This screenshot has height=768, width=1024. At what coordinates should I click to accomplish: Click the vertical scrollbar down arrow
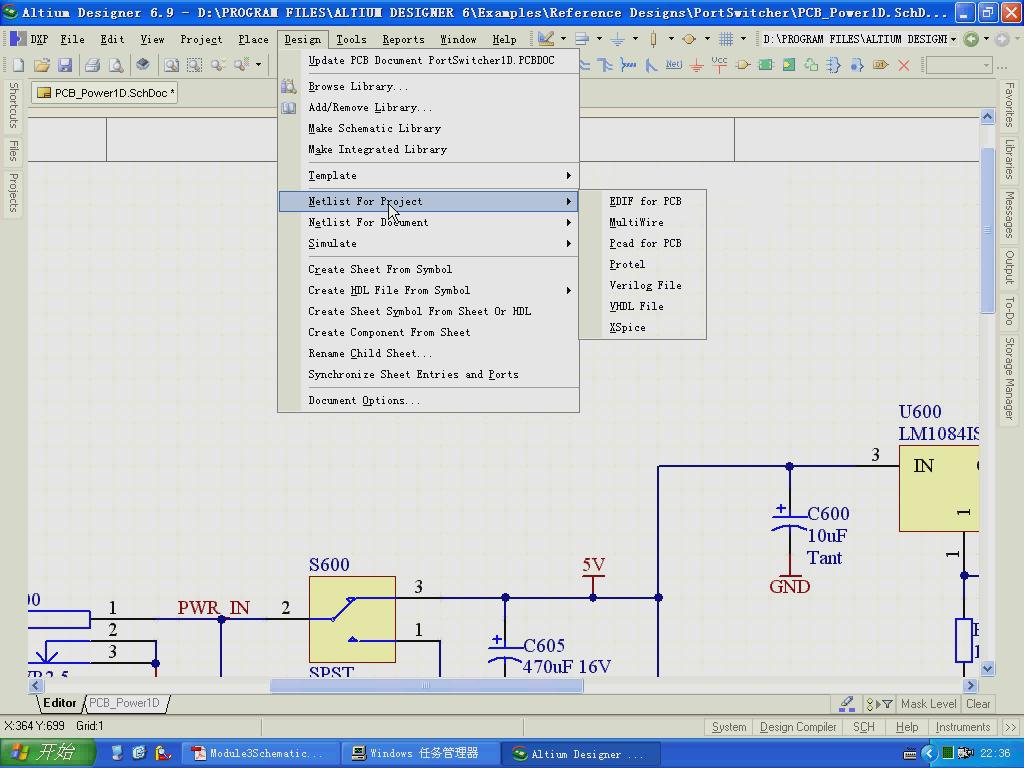(987, 668)
